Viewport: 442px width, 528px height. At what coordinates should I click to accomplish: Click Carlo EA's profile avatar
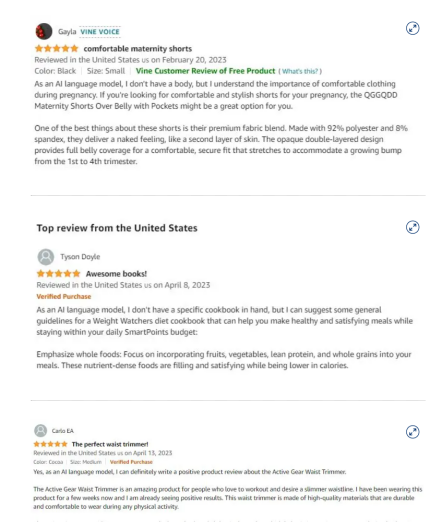41,431
